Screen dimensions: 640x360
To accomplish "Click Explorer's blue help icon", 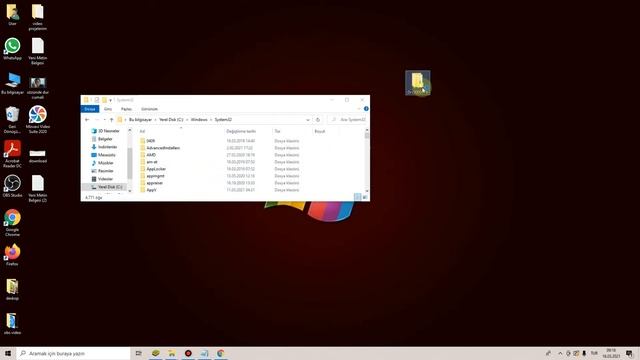I will pos(366,109).
